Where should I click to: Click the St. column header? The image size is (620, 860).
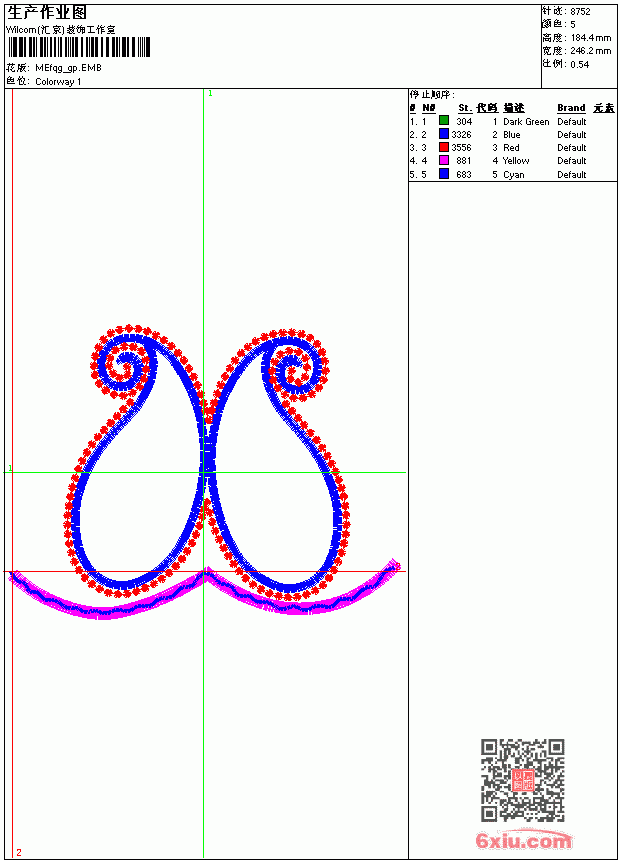[x=465, y=108]
